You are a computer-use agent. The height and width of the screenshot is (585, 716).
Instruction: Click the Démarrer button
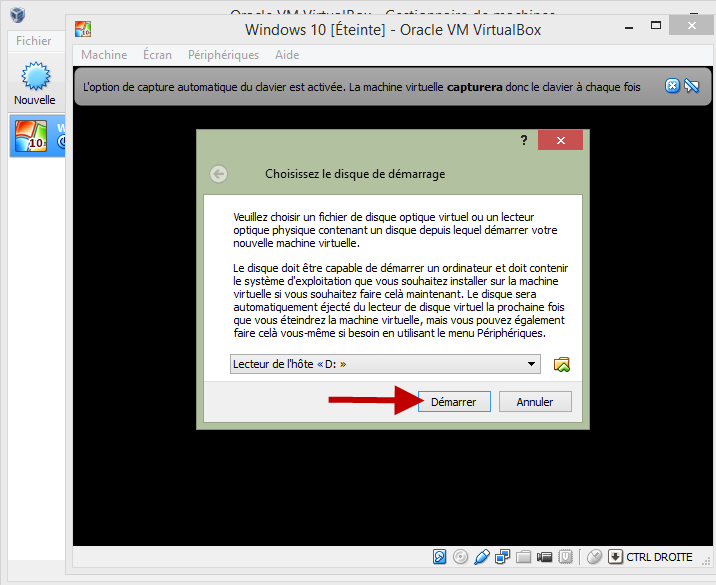pos(454,402)
